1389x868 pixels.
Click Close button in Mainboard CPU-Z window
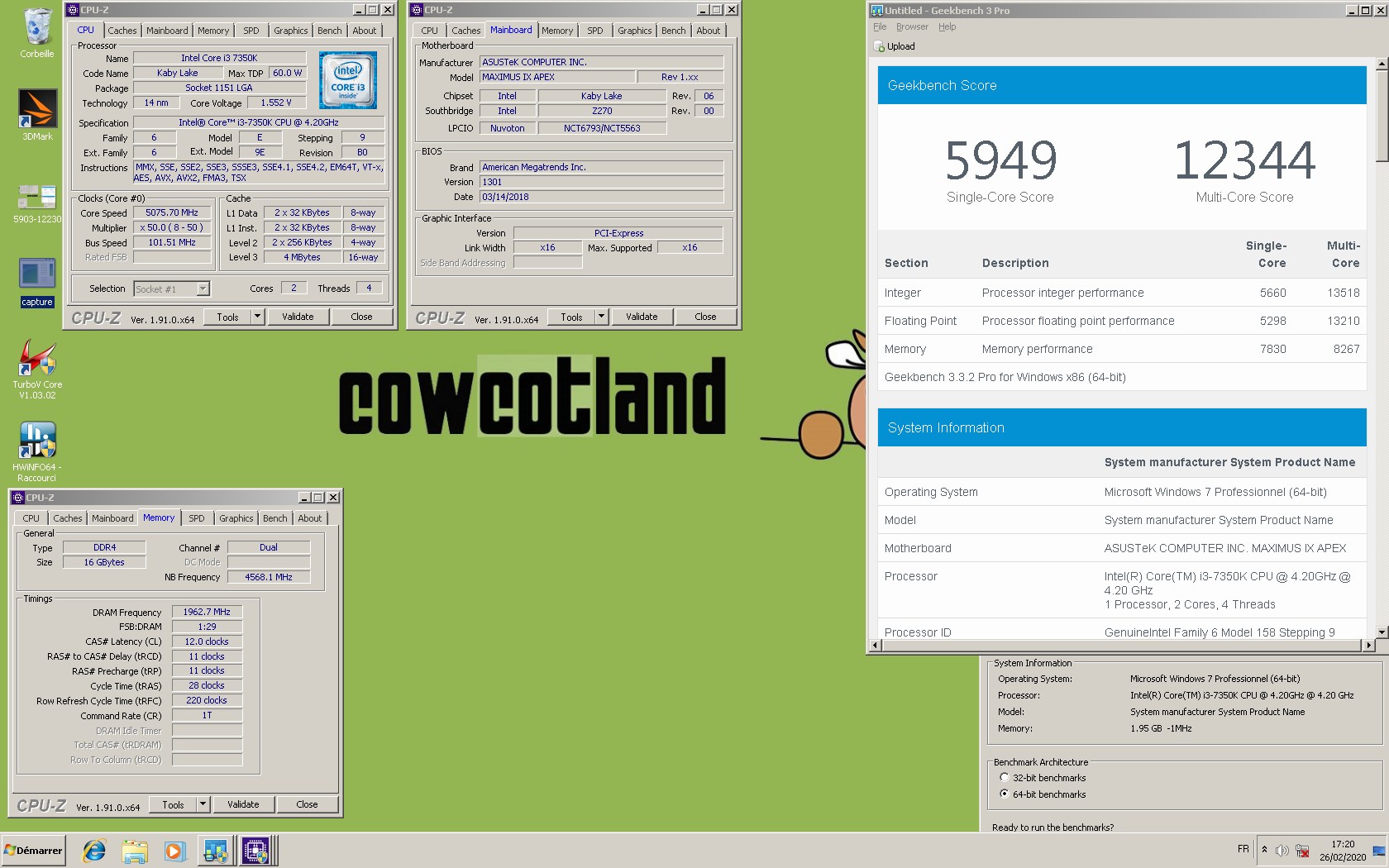pos(705,317)
